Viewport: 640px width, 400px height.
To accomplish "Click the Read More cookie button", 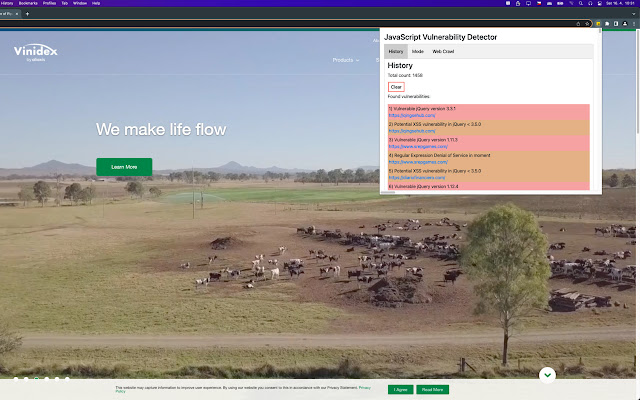I will point(432,389).
